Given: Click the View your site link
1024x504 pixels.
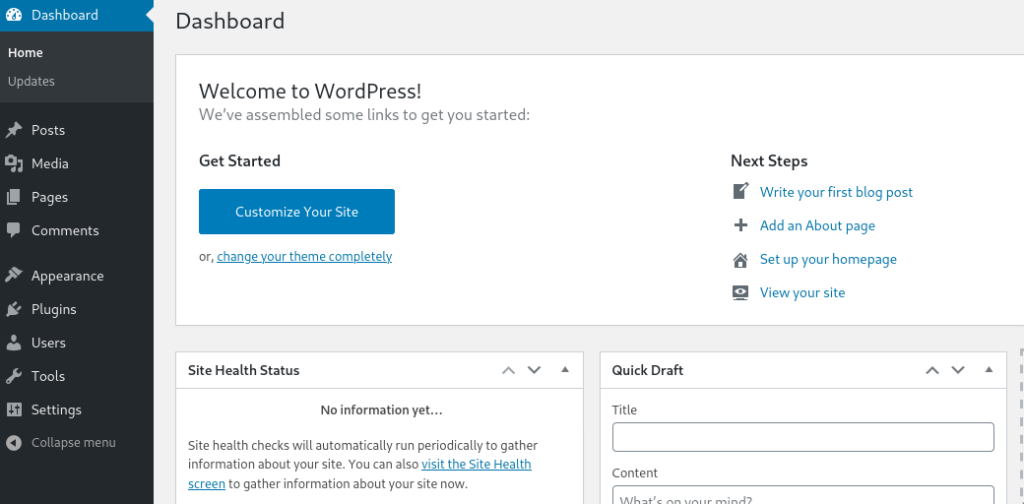Looking at the screenshot, I should click(802, 292).
